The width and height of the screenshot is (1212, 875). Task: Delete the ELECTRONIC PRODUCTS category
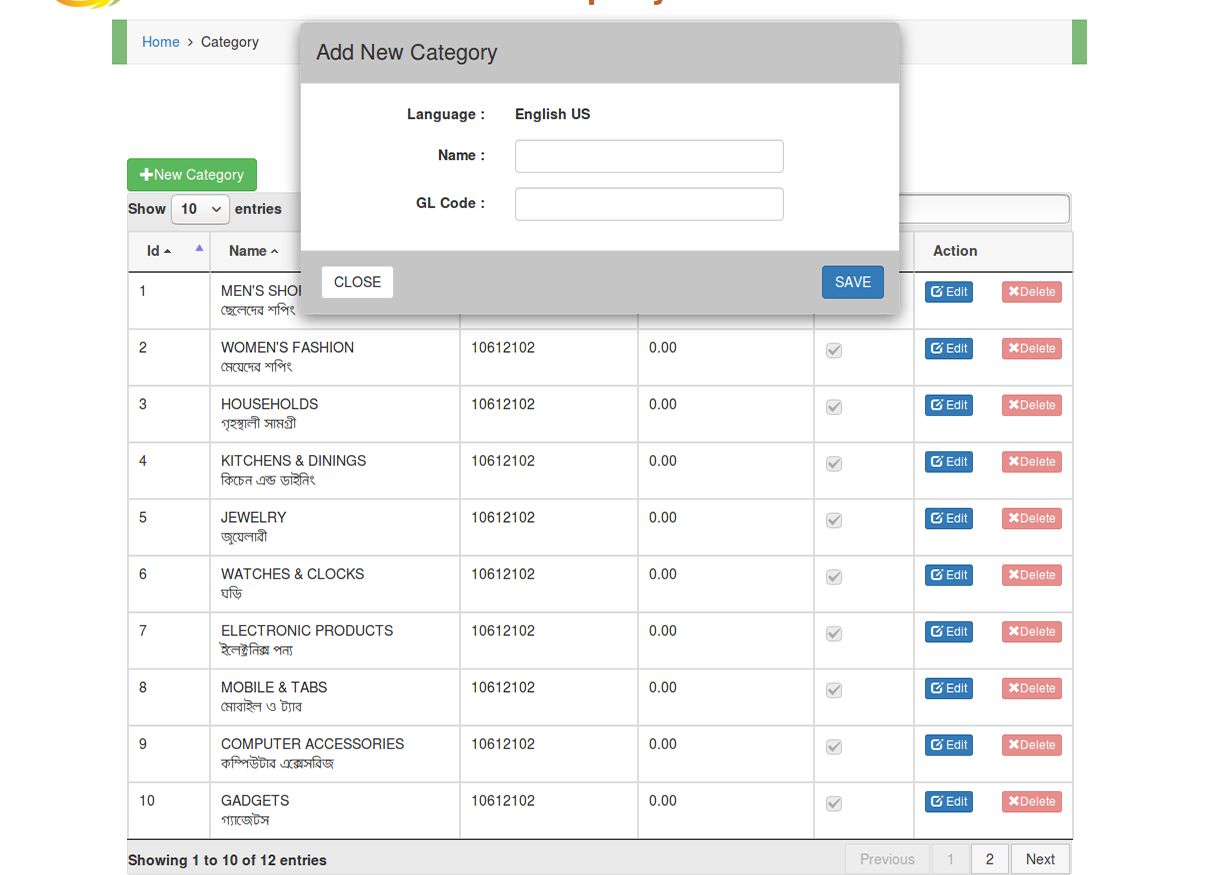1031,632
